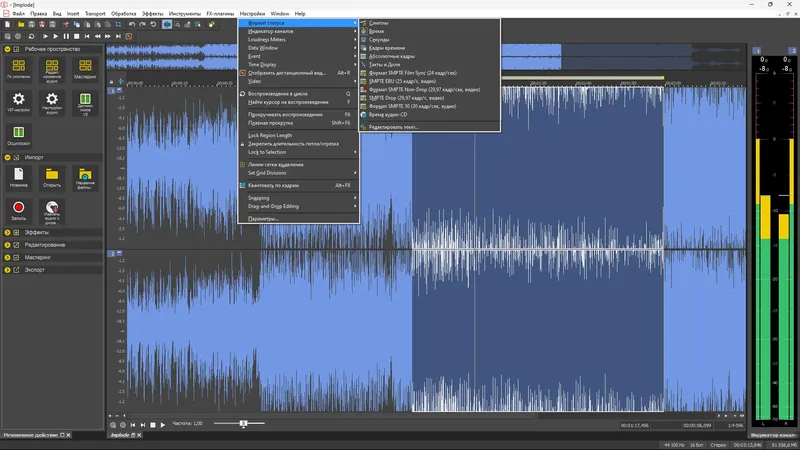Viewport: 800px width, 450px height.
Task: Open the Осциллоскоп workspace icon
Action: tap(18, 131)
